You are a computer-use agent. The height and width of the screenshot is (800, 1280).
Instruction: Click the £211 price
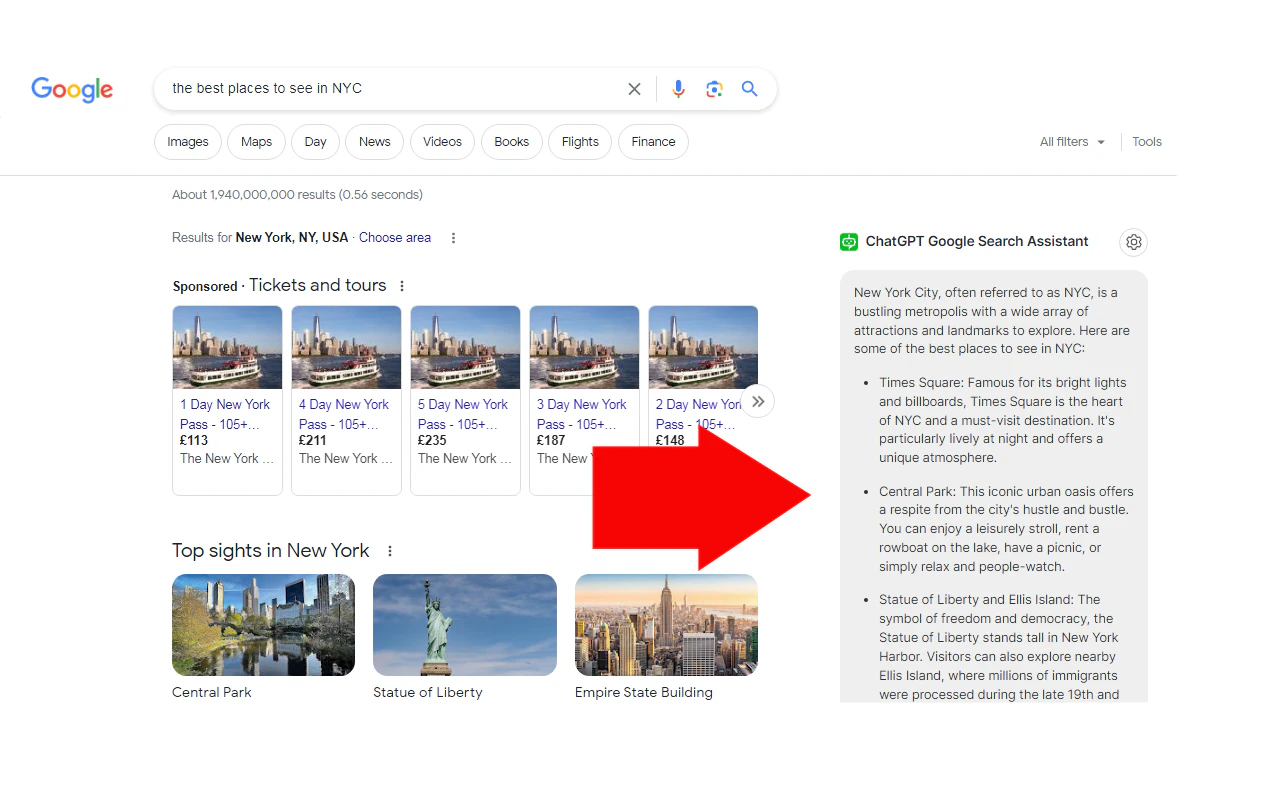[313, 440]
